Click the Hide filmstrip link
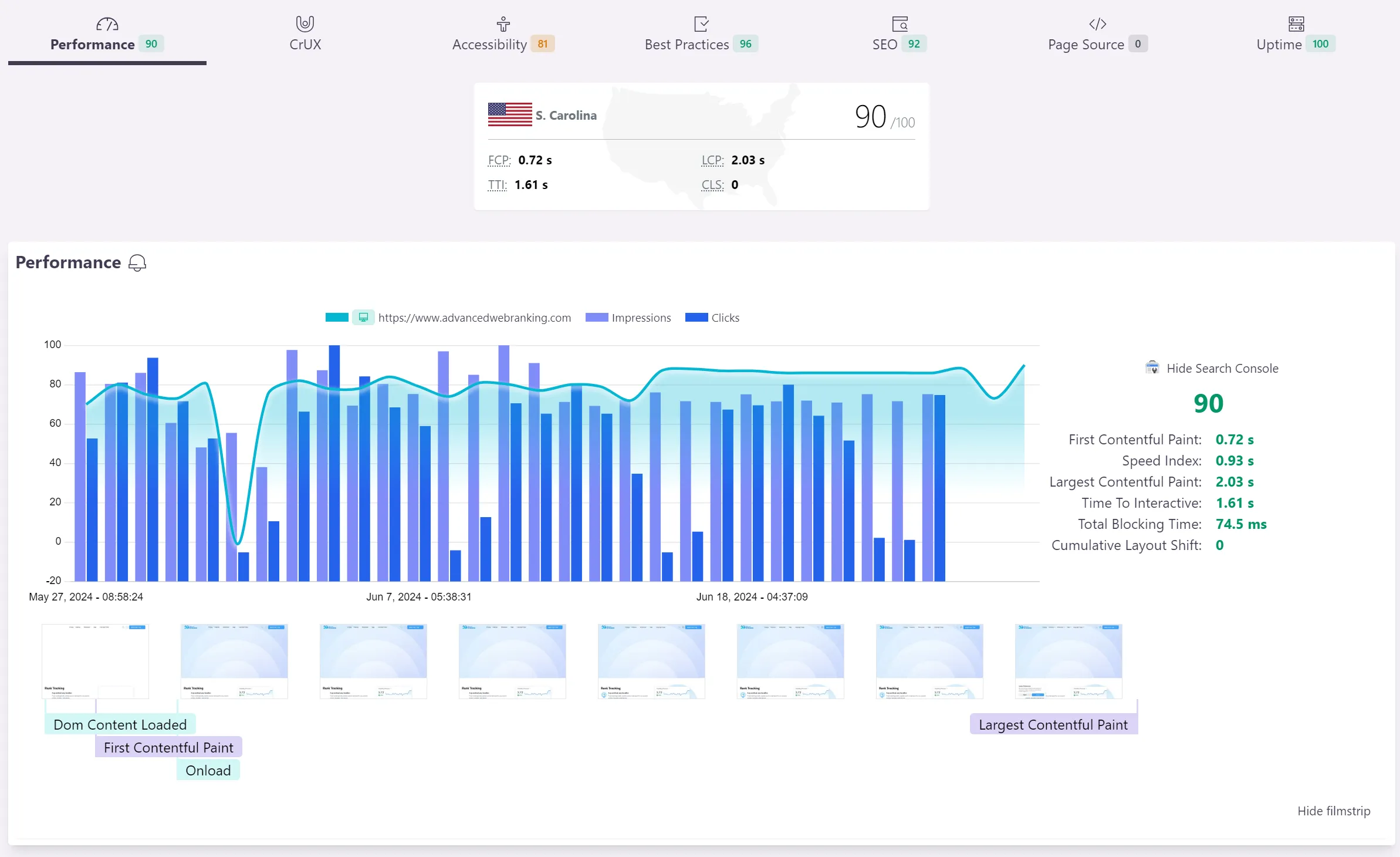The width and height of the screenshot is (1400, 857). click(1333, 810)
